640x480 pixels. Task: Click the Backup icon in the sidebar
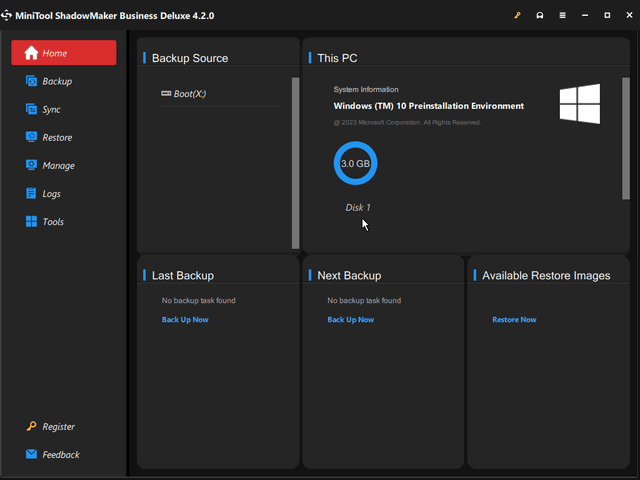[31, 81]
